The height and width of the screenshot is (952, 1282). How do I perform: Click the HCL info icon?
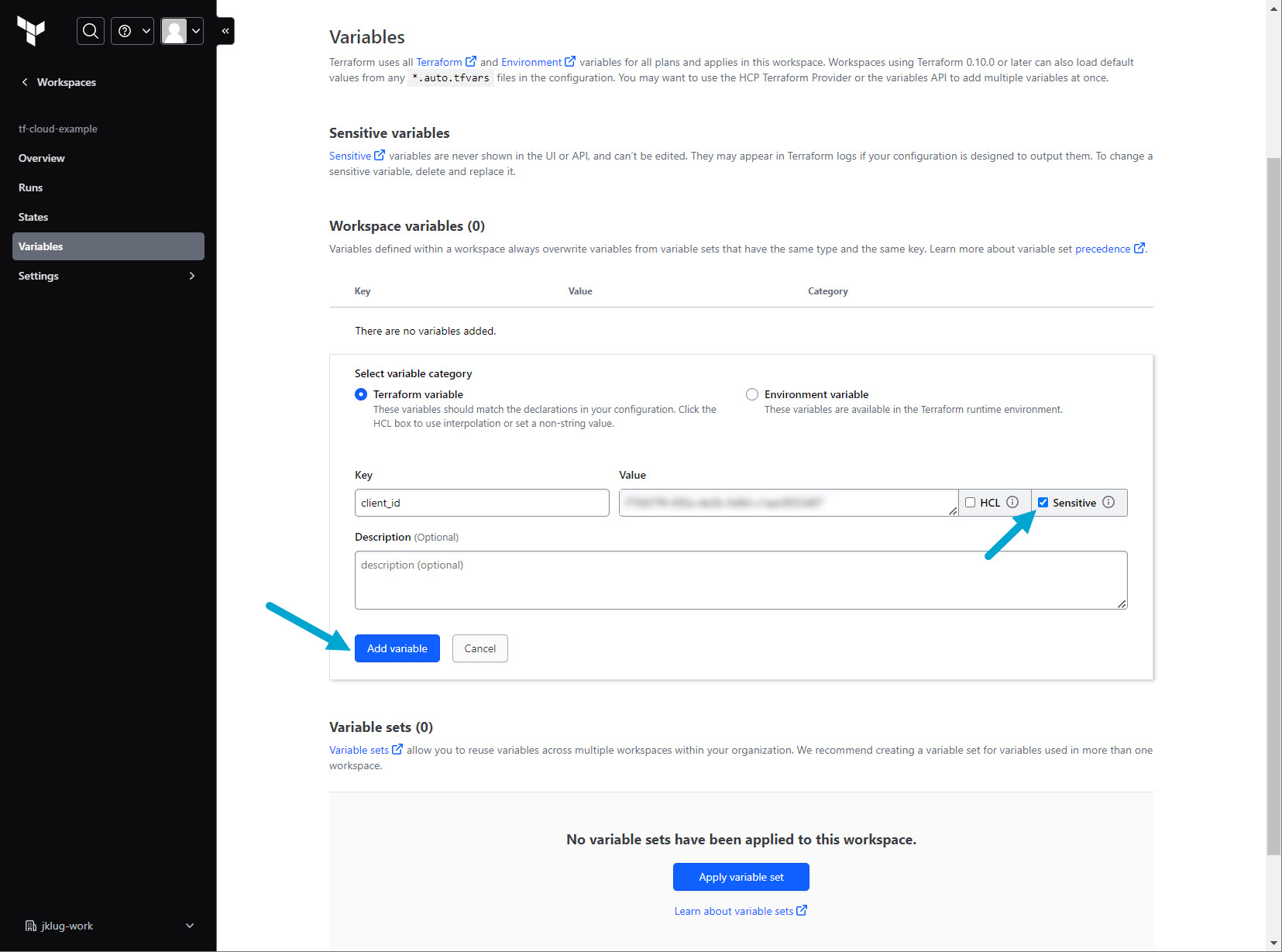[1012, 502]
